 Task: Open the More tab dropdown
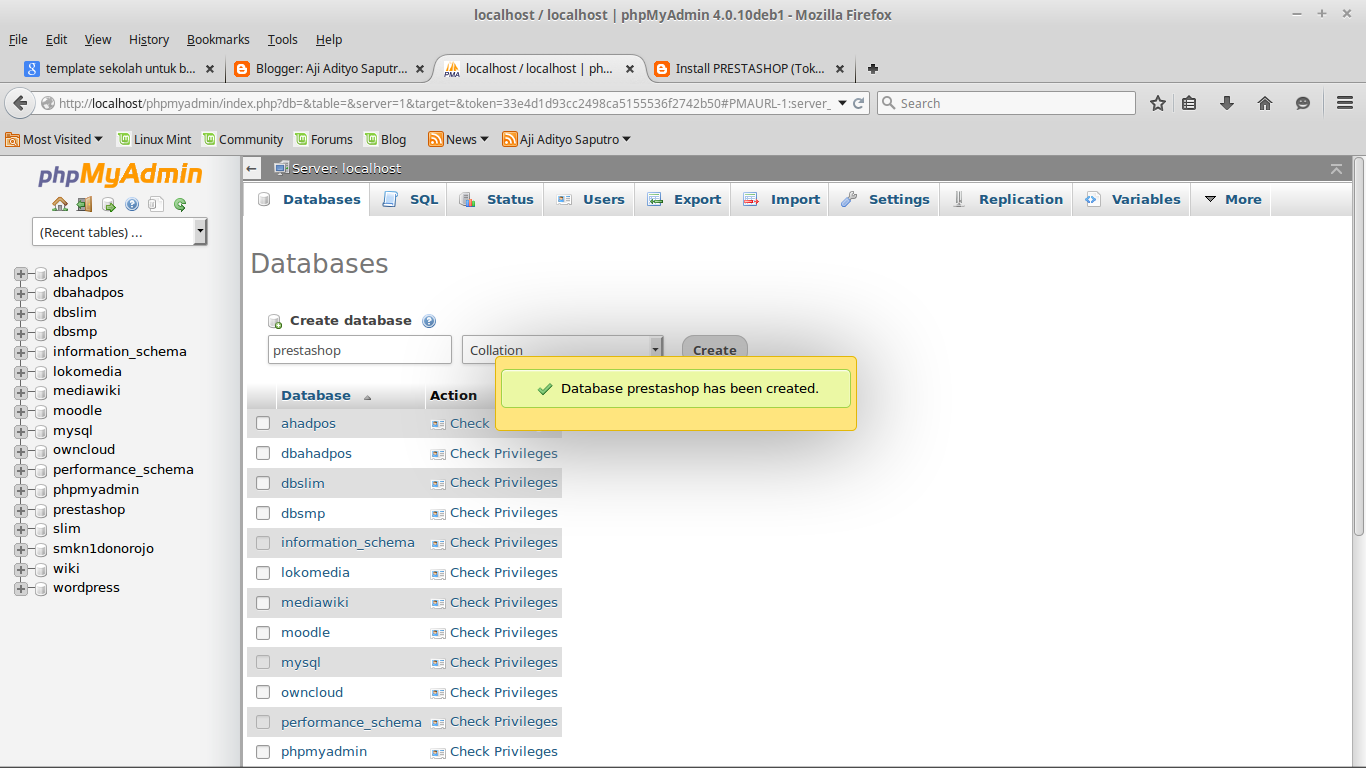pyautogui.click(x=1233, y=199)
